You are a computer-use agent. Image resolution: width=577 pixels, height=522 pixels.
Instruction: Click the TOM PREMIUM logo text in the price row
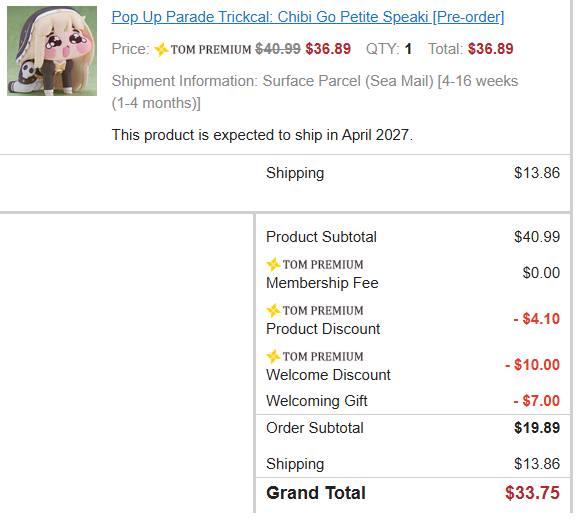click(x=211, y=49)
